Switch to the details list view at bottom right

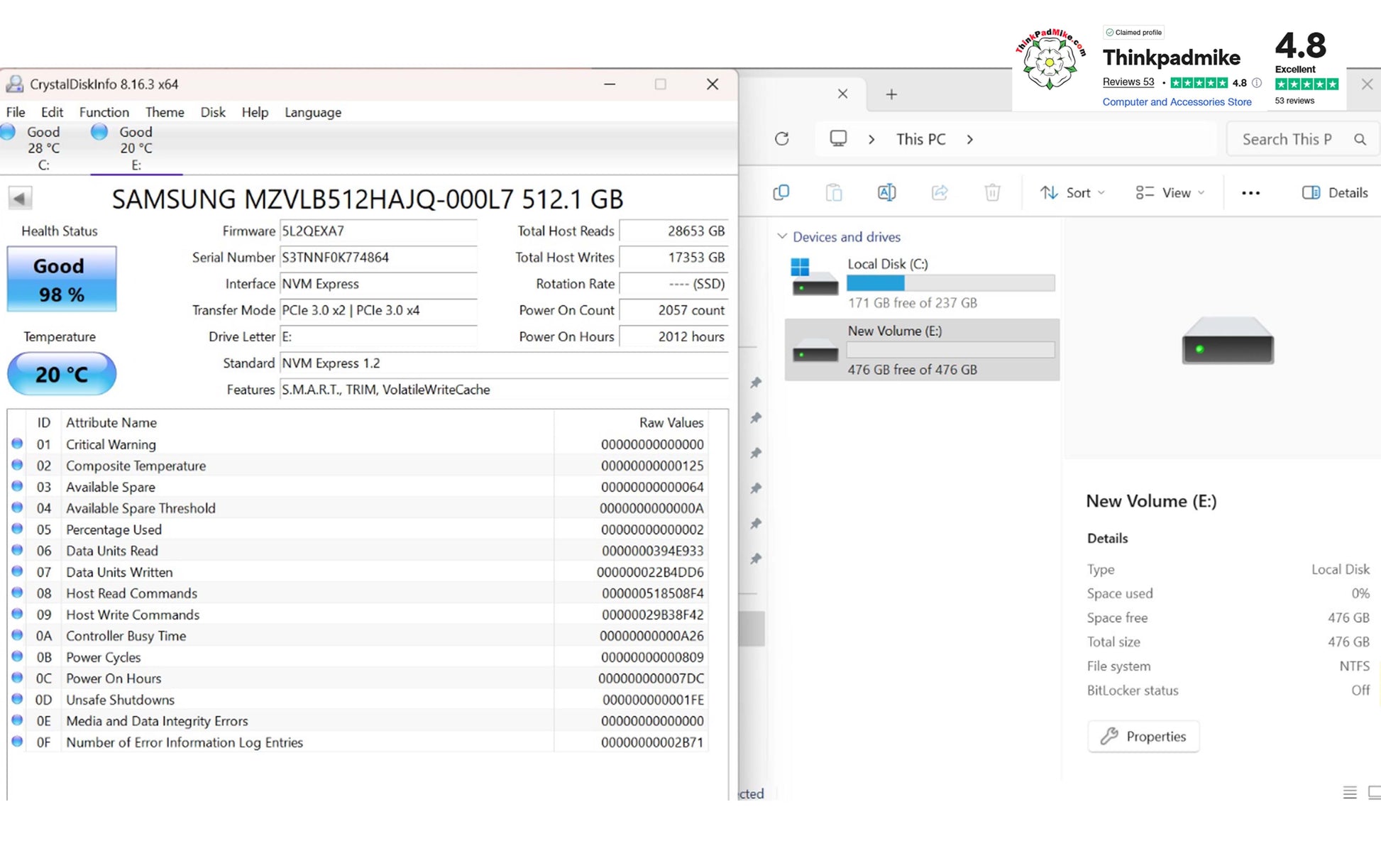click(1350, 793)
